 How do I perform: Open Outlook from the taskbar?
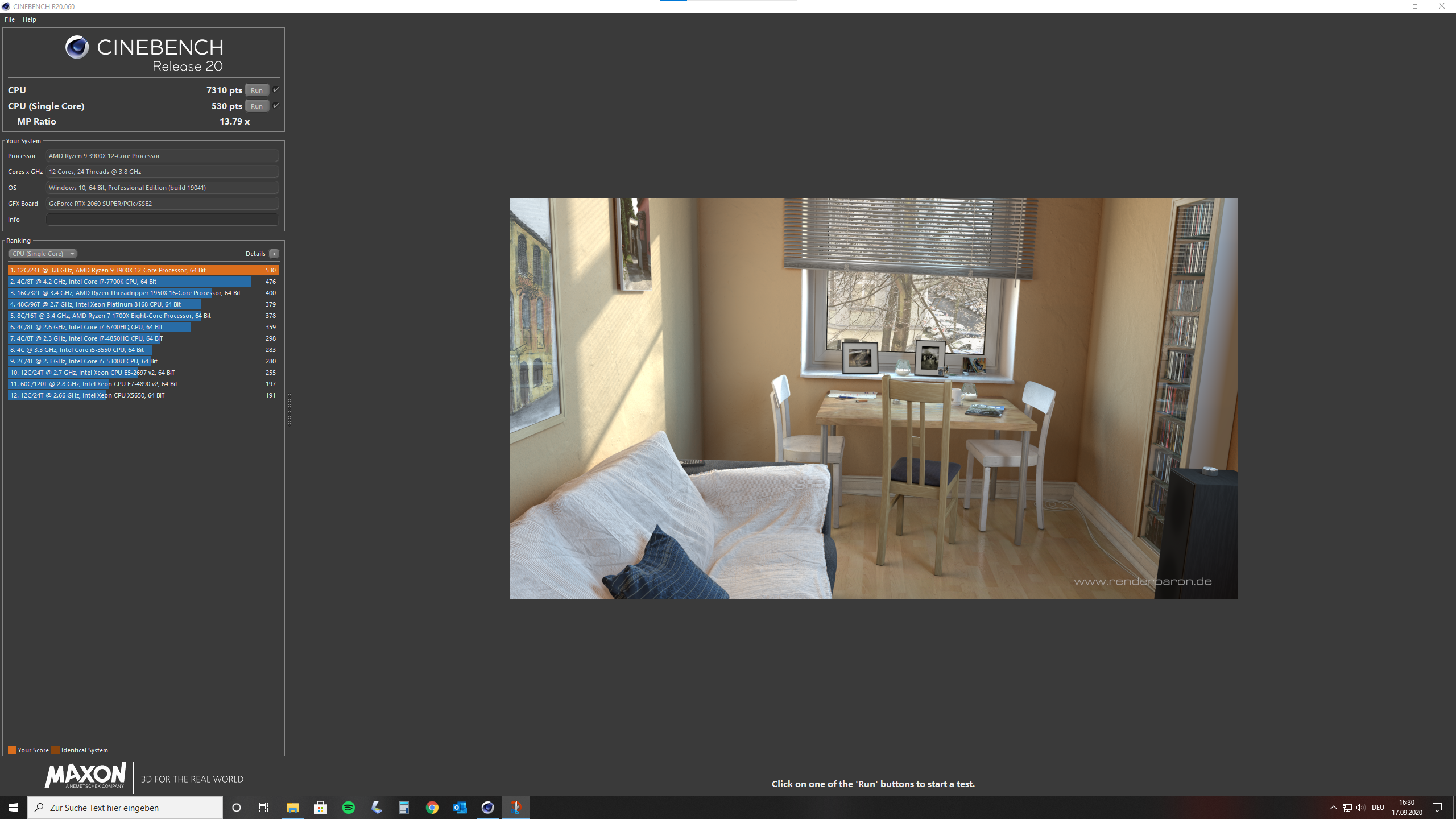[460, 807]
